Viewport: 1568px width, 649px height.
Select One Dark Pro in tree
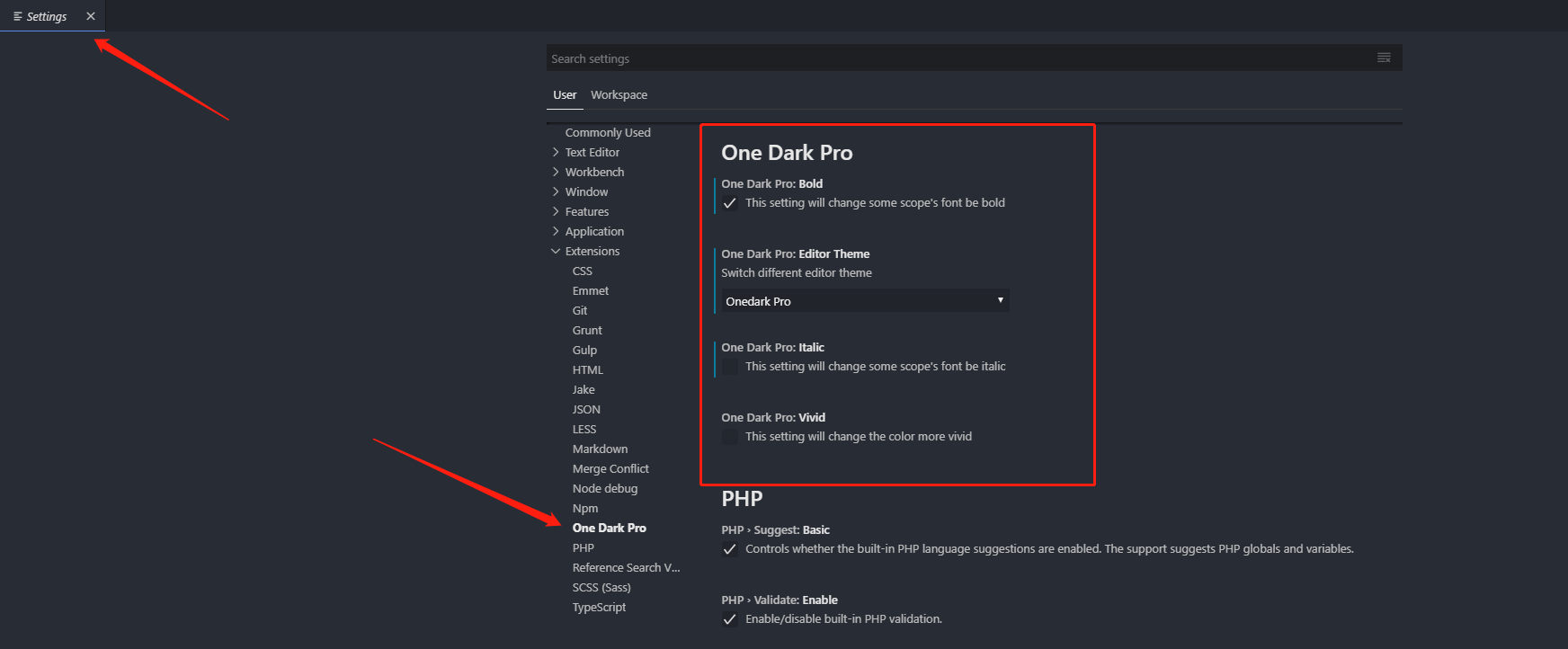(x=609, y=528)
